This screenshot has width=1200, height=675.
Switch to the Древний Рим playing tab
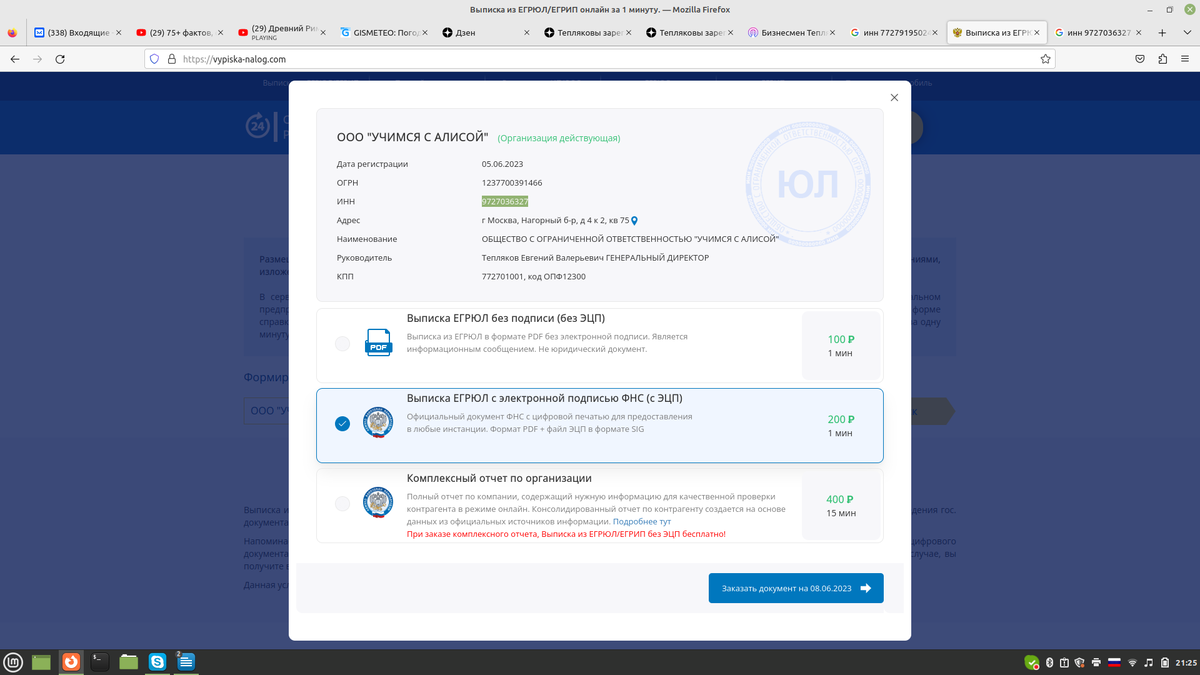click(280, 32)
